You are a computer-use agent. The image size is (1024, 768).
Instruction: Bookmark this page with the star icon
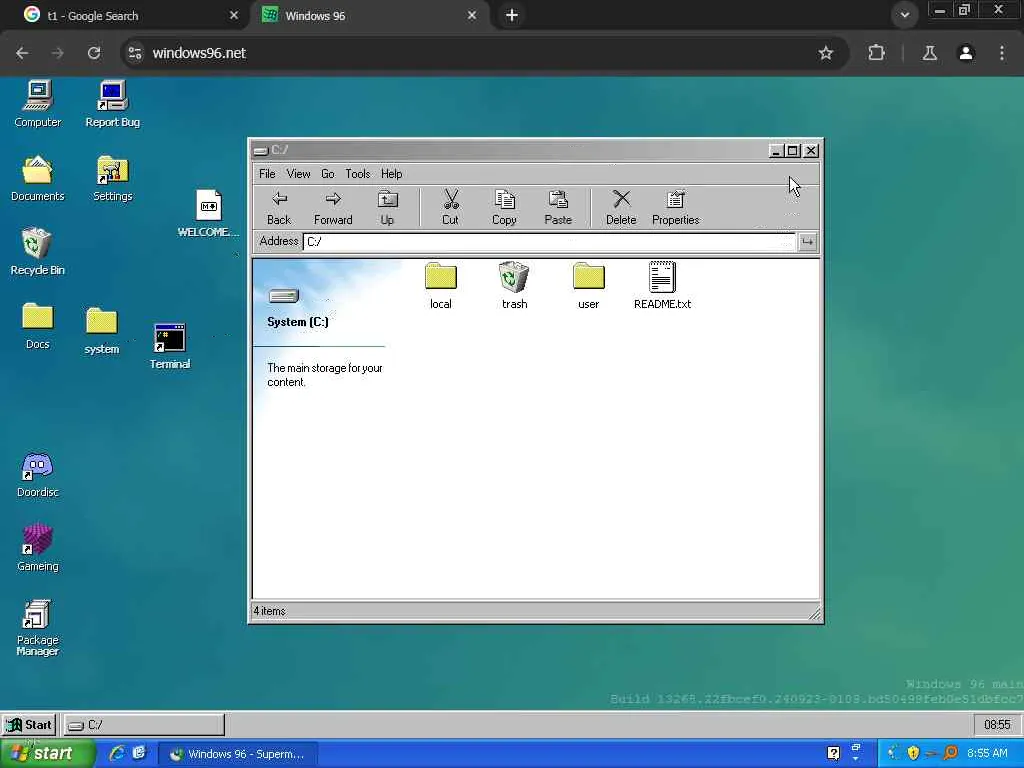826,53
